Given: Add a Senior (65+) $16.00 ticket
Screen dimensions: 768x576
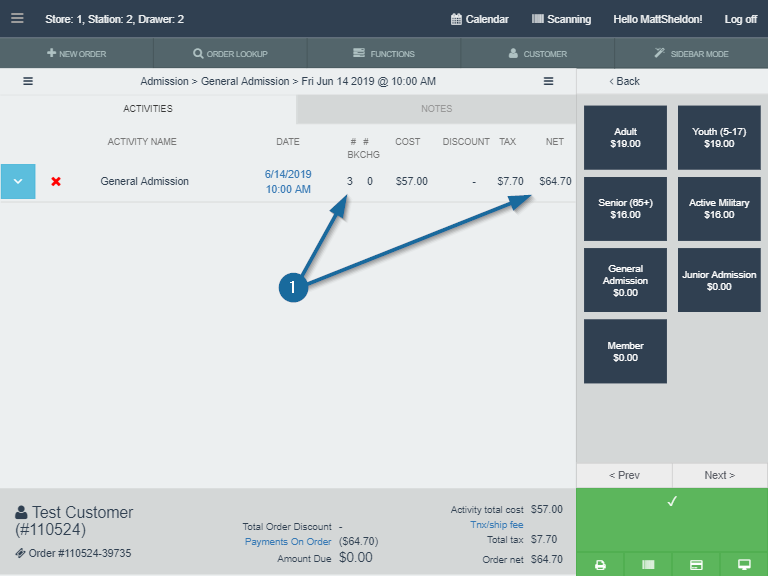Looking at the screenshot, I should coord(625,209).
